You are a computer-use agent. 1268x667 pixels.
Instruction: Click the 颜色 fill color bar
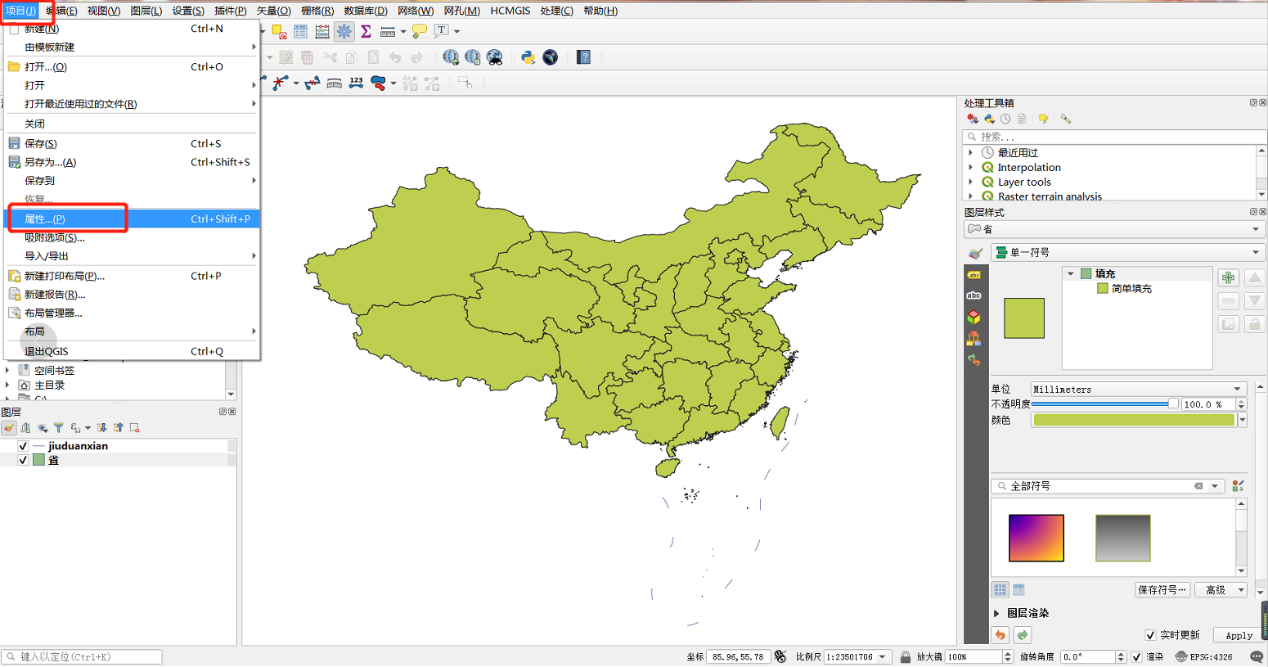point(1133,420)
